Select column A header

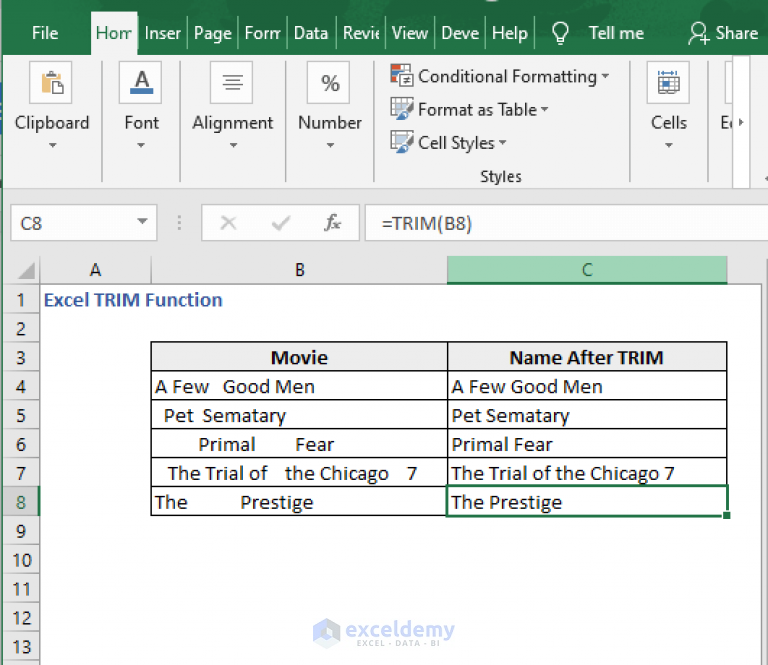click(x=96, y=270)
